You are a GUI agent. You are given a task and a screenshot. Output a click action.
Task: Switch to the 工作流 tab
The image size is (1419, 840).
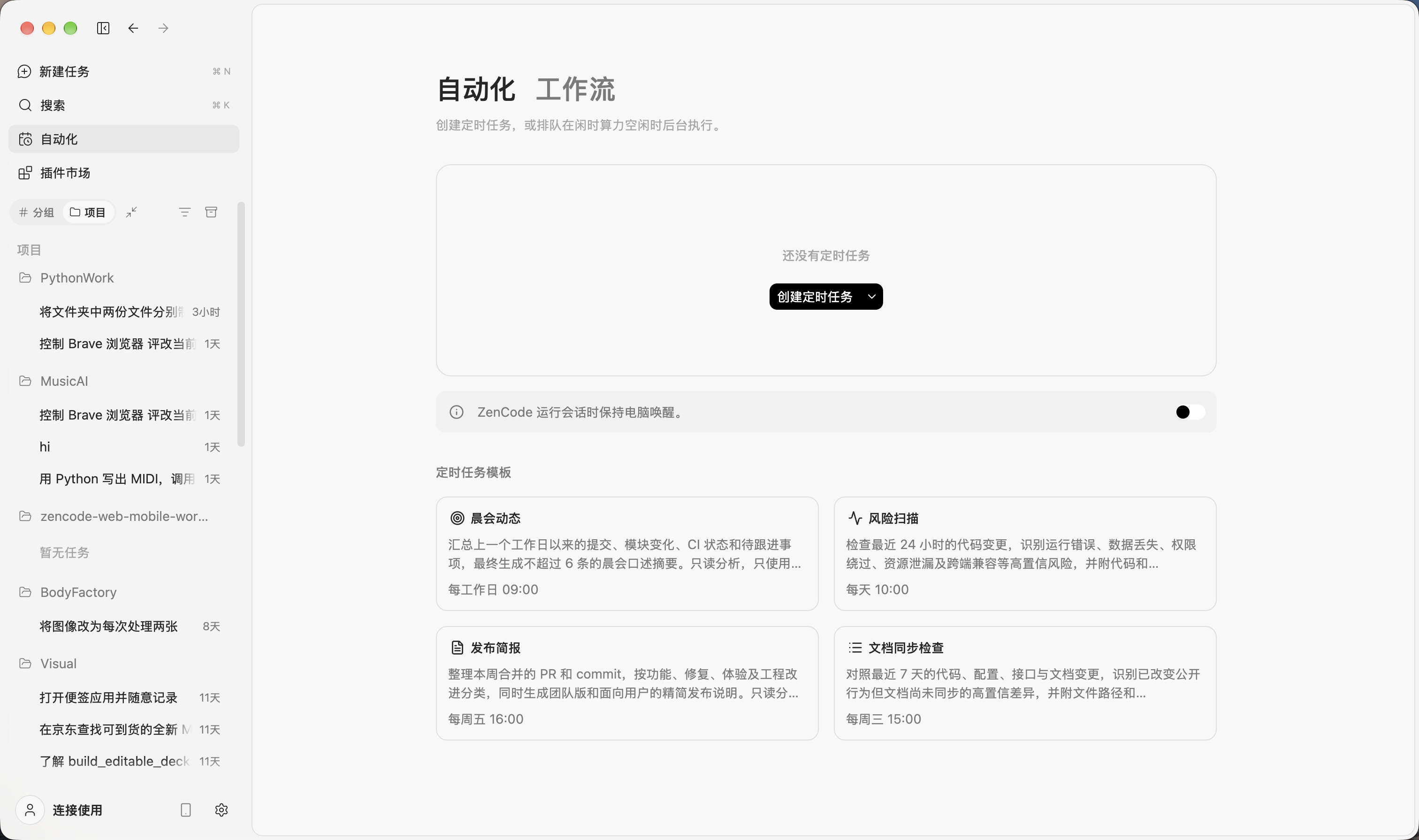575,90
